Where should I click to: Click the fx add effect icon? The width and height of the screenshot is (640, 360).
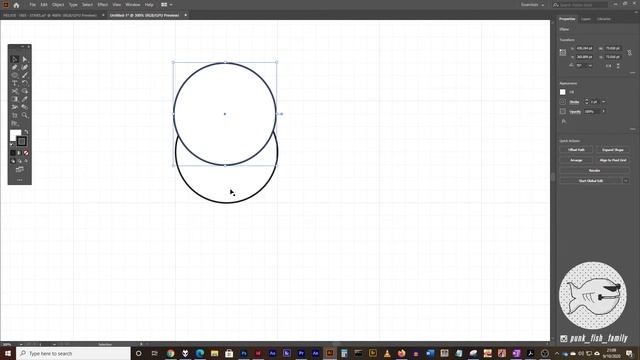564,121
